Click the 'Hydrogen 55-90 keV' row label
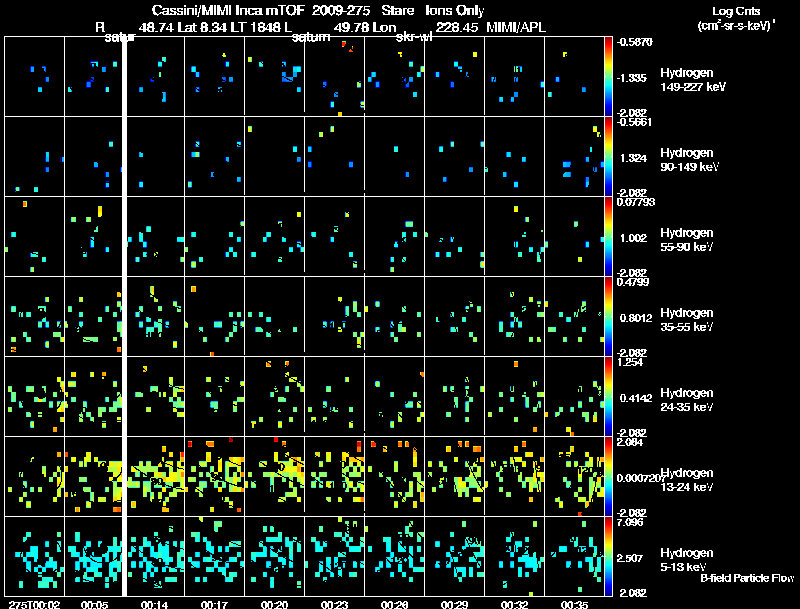Screen dimensions: 800x609 pos(687,240)
